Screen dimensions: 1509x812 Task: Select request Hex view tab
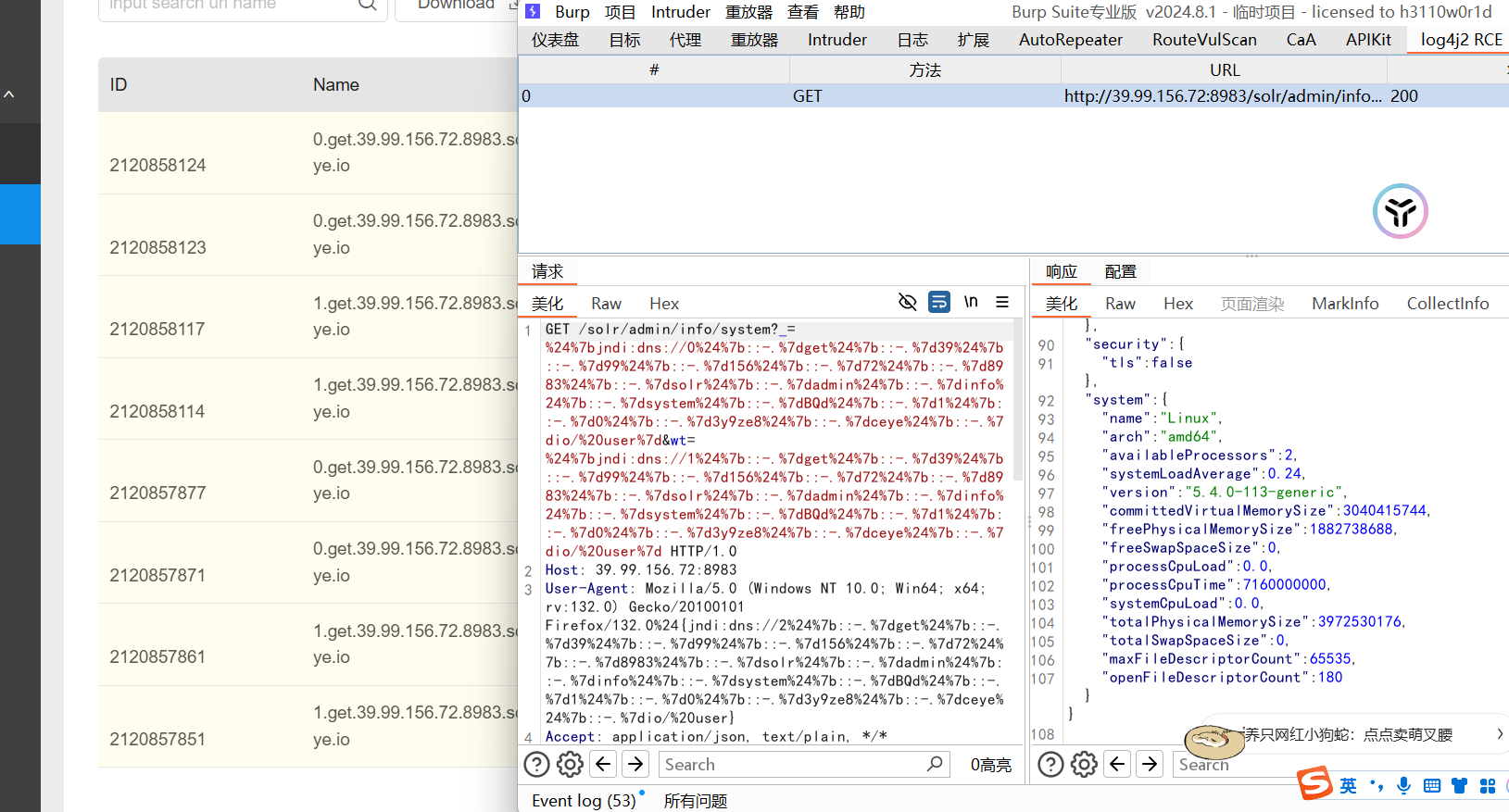coord(664,303)
